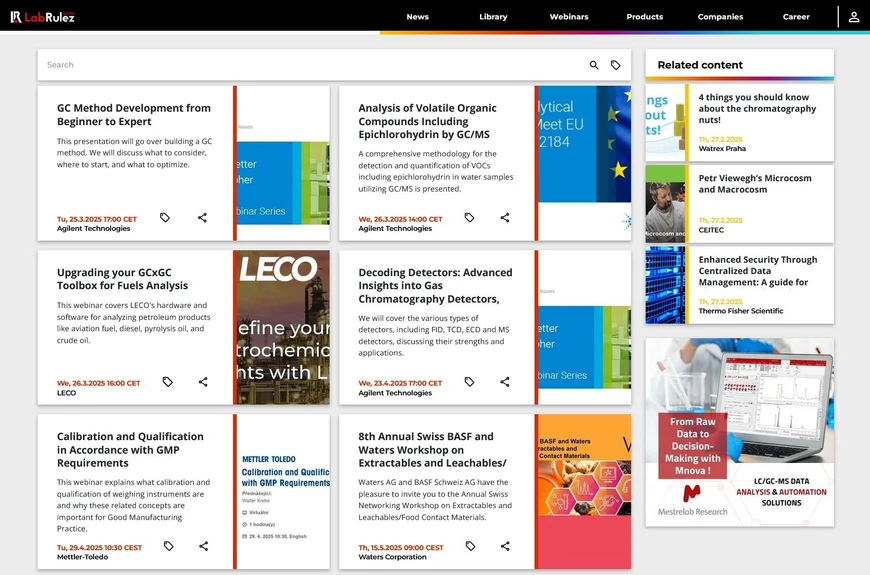Click tag icon on GC Method Development card
This screenshot has width=870, height=575.
coord(165,218)
